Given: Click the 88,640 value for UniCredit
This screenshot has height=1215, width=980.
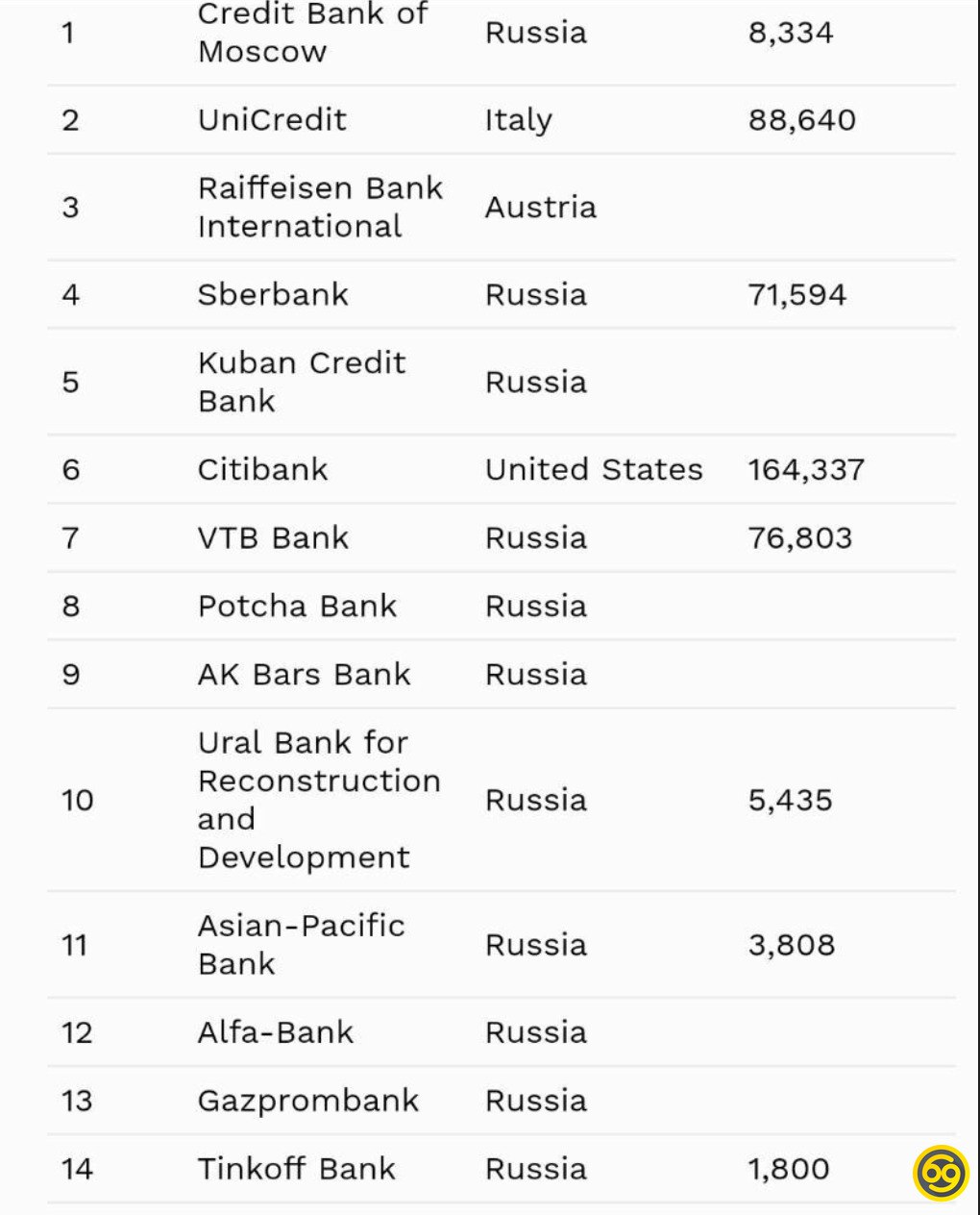Looking at the screenshot, I should [801, 120].
